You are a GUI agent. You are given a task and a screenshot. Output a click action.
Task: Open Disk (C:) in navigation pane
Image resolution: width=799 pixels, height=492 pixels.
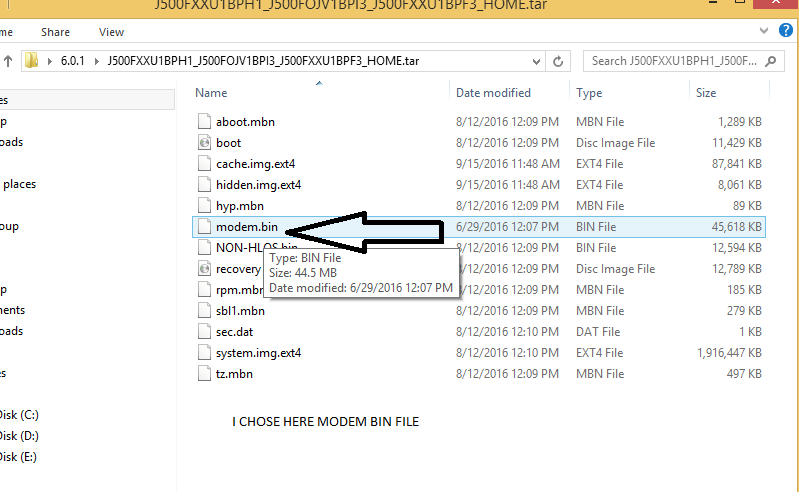[19, 415]
